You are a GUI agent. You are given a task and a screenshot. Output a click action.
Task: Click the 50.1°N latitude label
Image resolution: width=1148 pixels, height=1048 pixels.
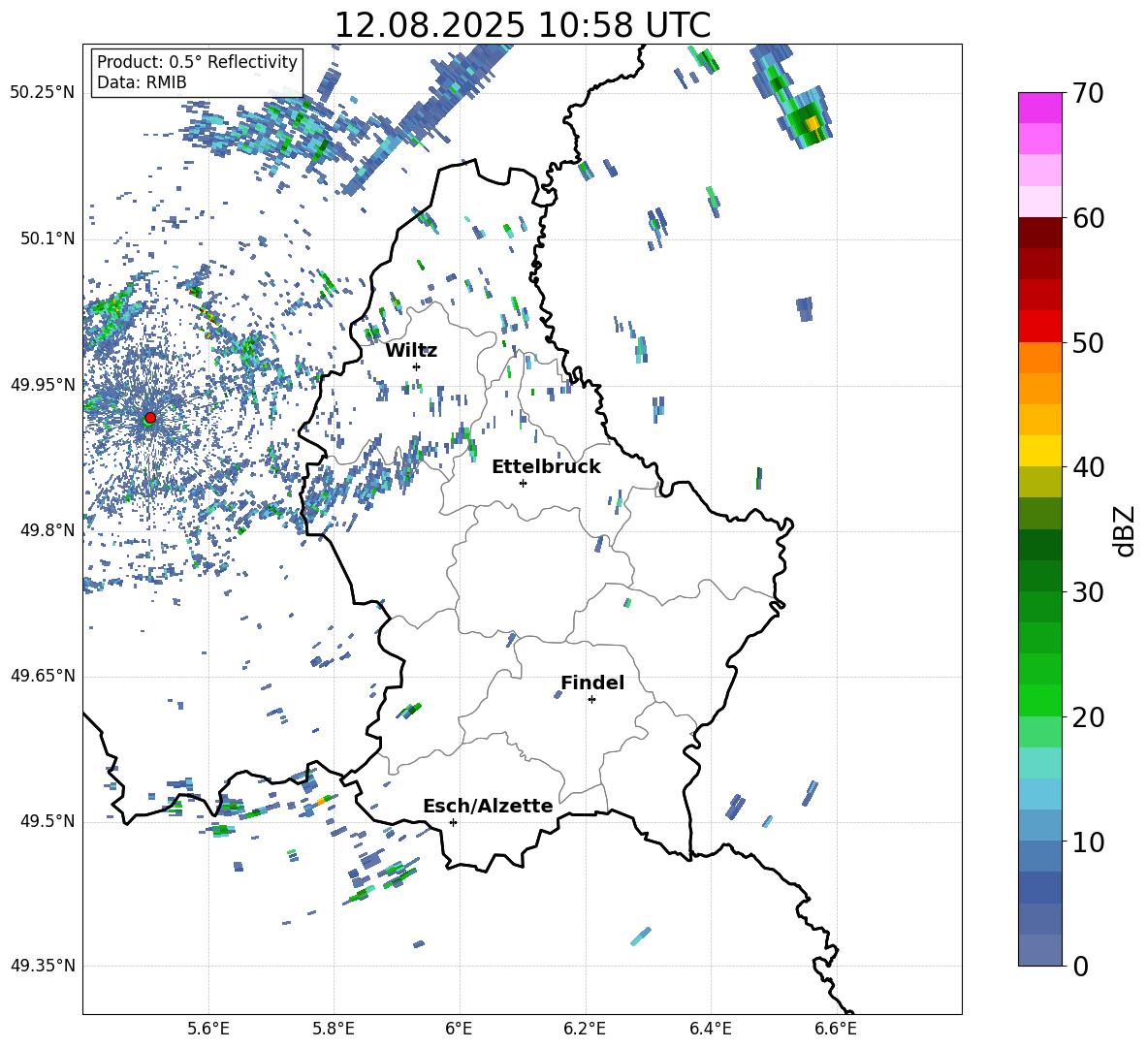coord(48,238)
